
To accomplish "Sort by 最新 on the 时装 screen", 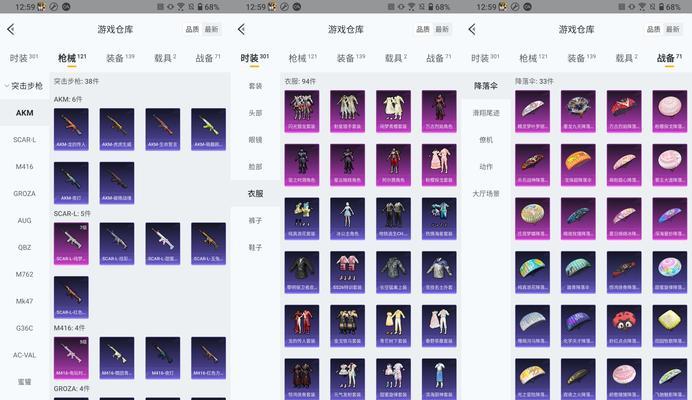I will (442, 30).
